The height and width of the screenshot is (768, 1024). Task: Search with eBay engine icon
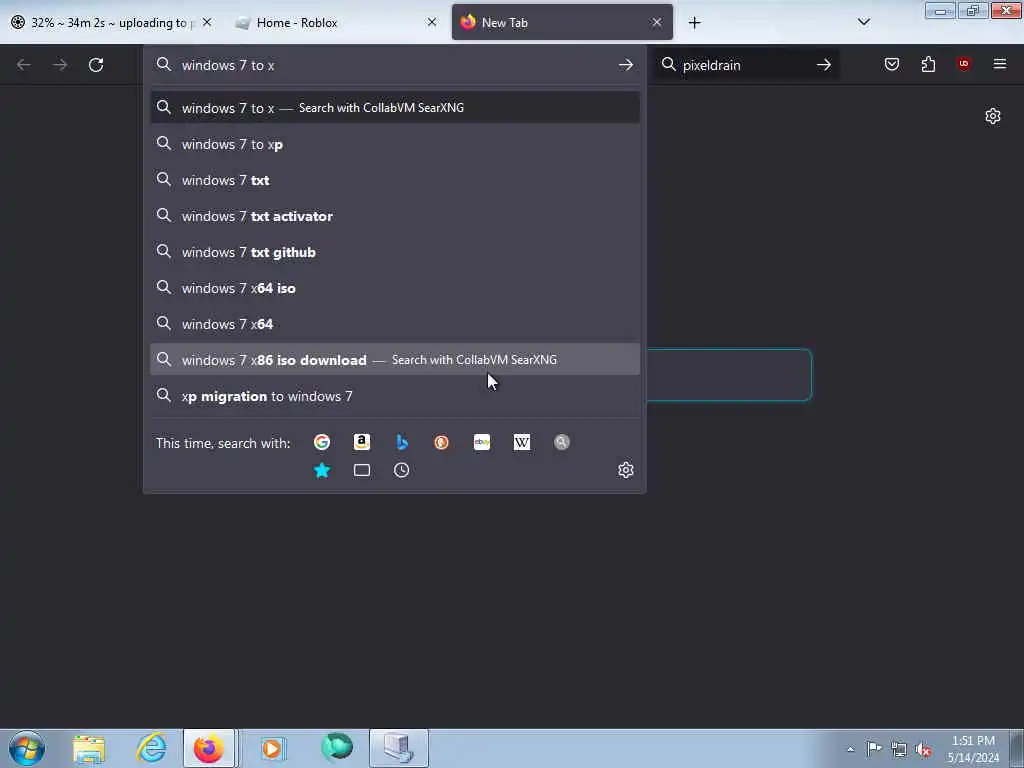482,442
